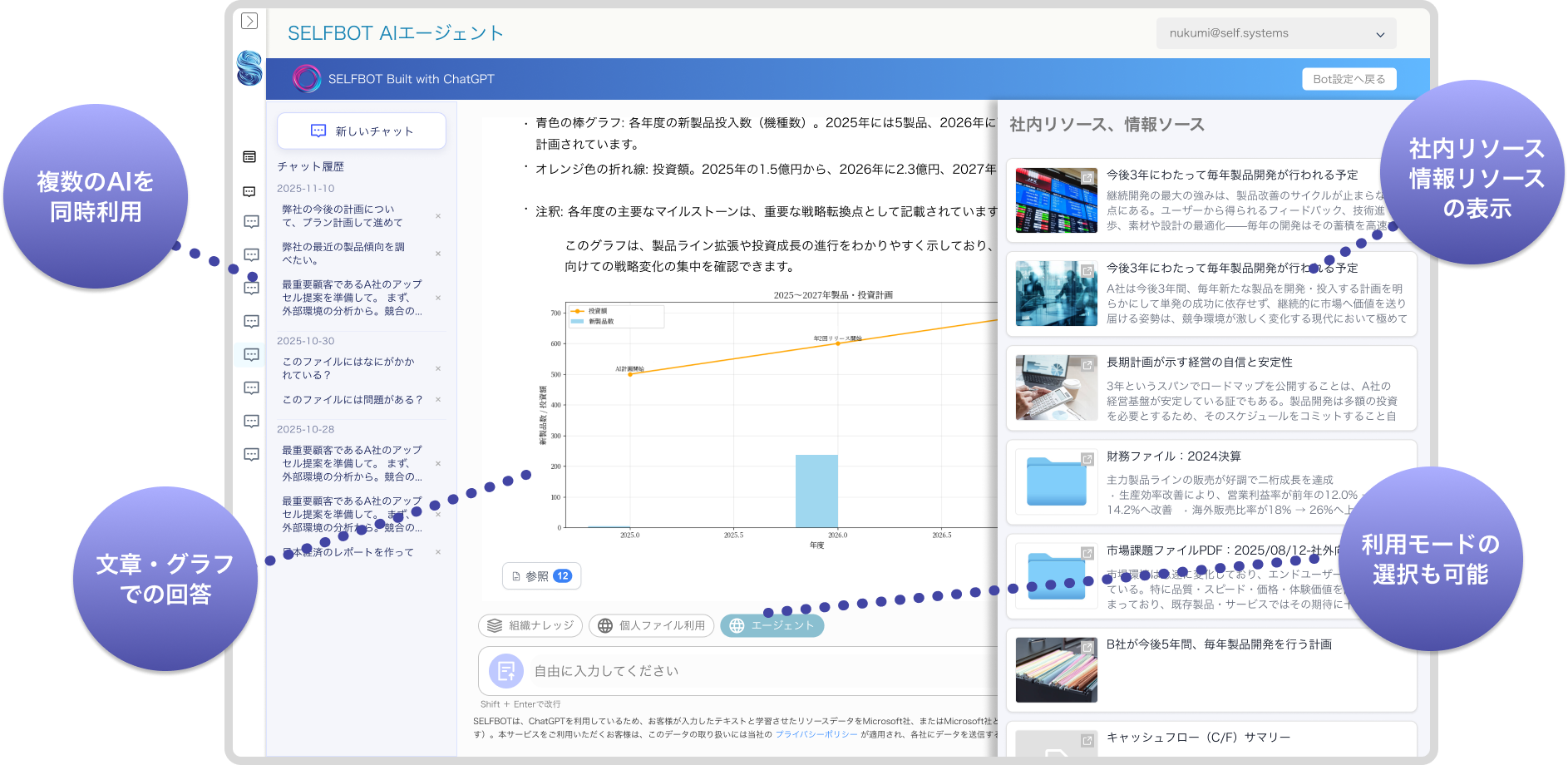The height and width of the screenshot is (765, 1568).
Task: Open the list view icon in the left rail
Action: pos(249,157)
